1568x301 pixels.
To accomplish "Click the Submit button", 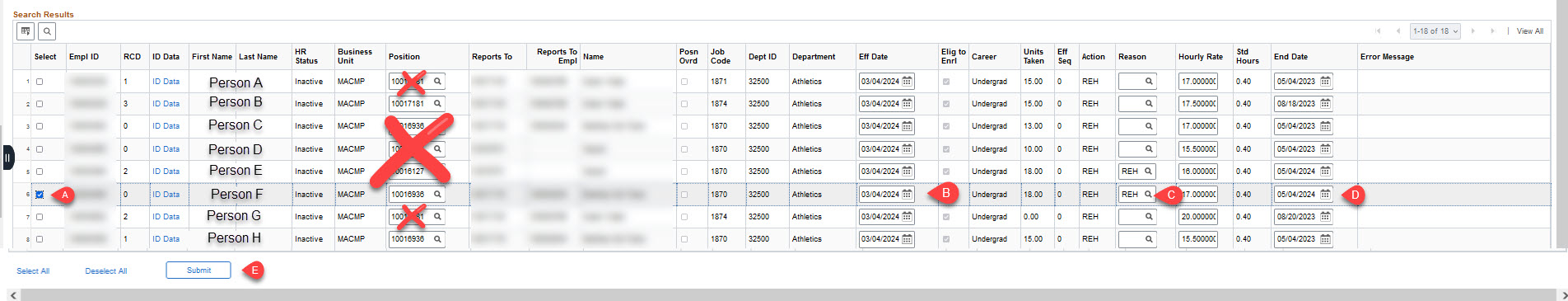I will coord(198,270).
